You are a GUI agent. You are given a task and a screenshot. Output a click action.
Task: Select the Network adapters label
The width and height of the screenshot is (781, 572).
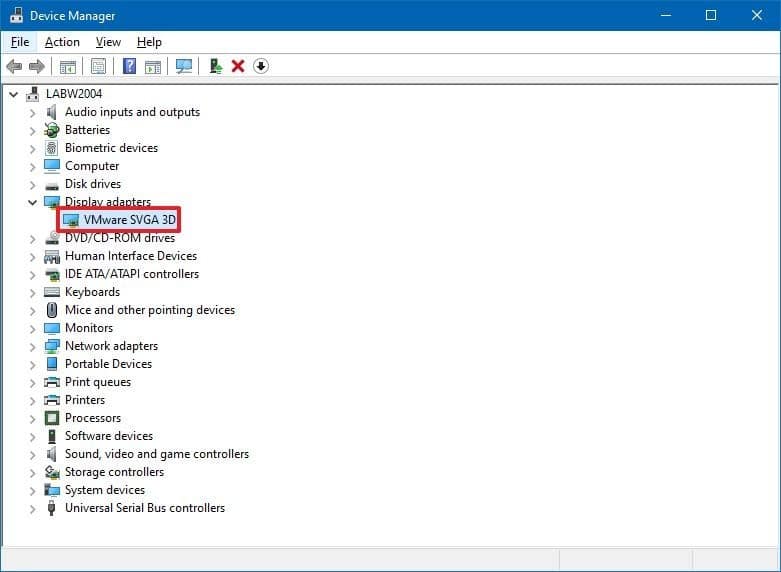(x=112, y=346)
